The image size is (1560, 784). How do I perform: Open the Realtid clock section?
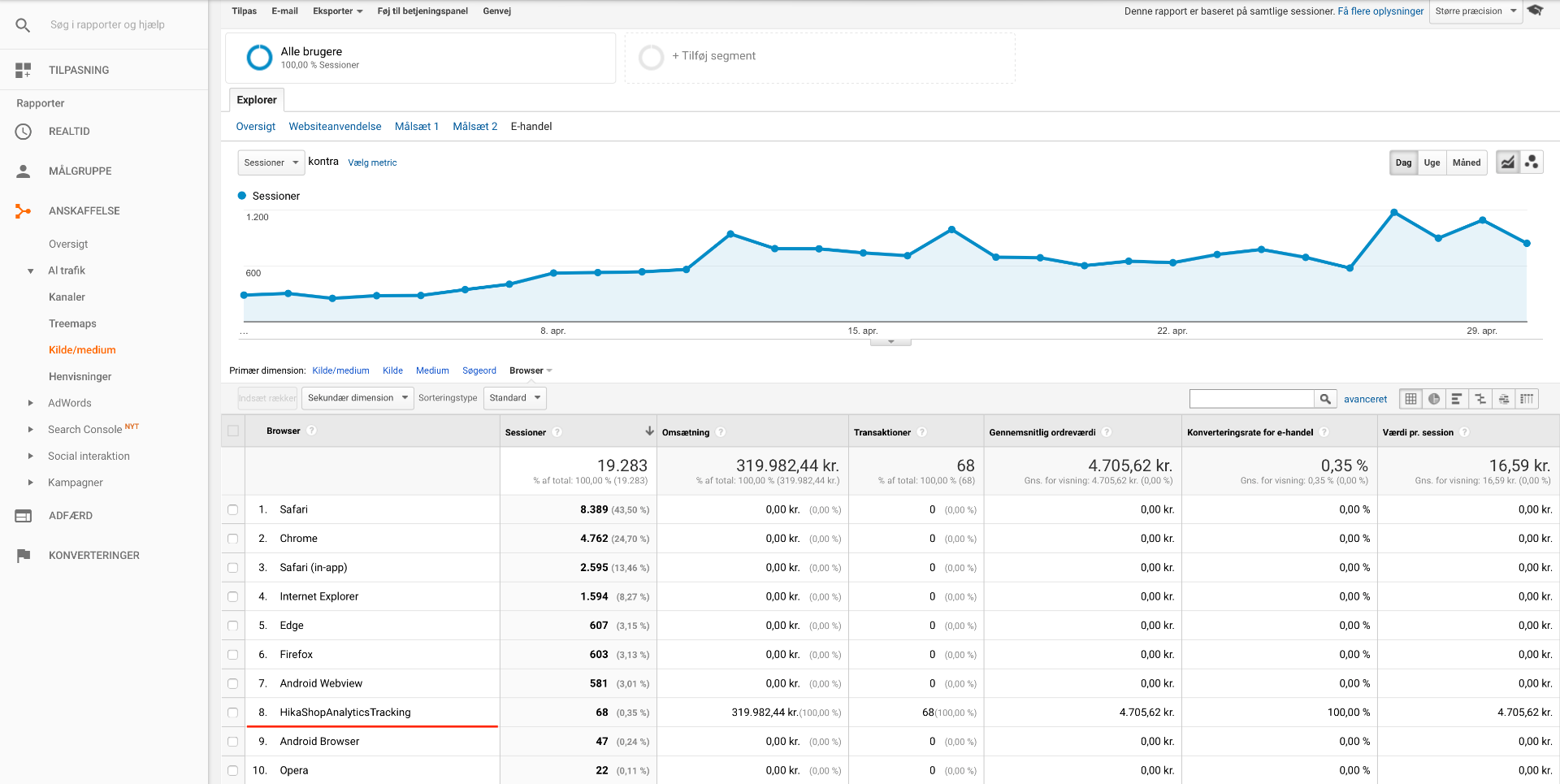click(x=69, y=132)
